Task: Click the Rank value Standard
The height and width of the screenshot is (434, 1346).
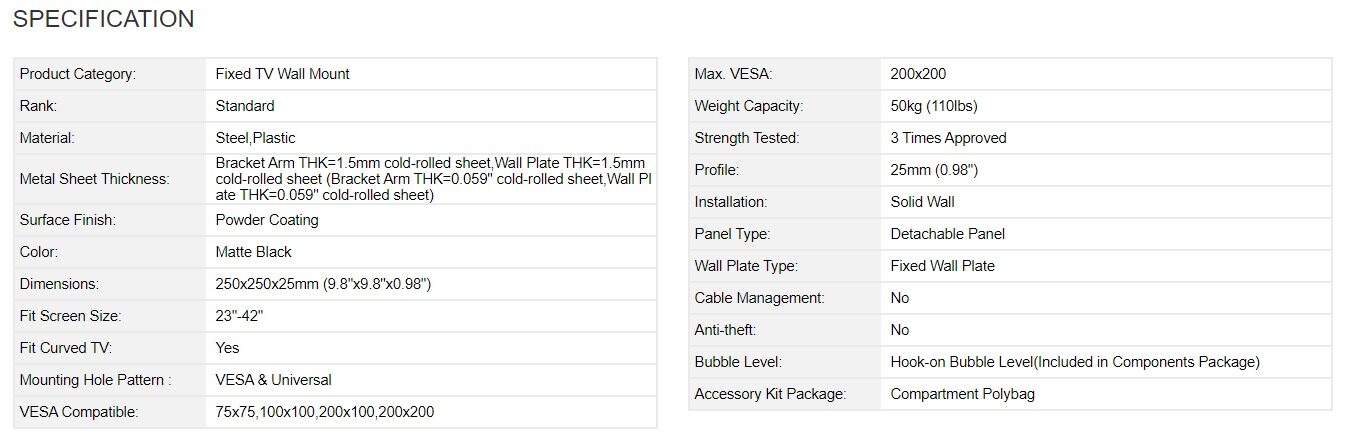Action: click(x=245, y=106)
